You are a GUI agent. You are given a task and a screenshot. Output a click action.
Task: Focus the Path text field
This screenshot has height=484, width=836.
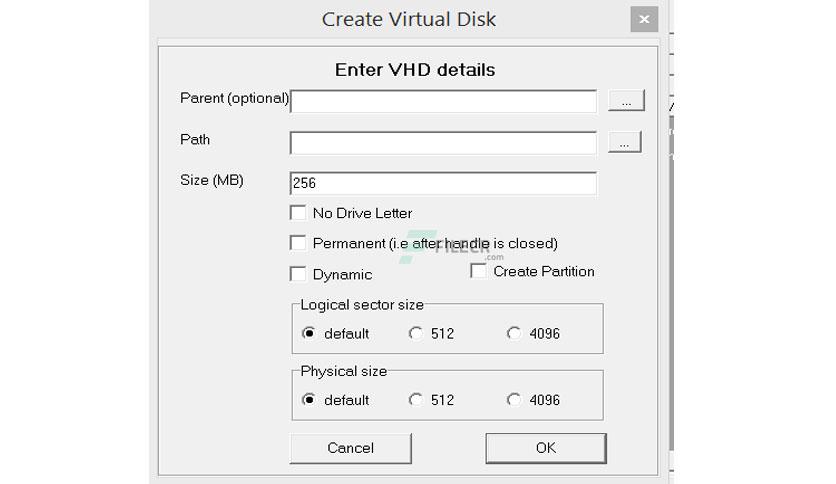click(444, 143)
